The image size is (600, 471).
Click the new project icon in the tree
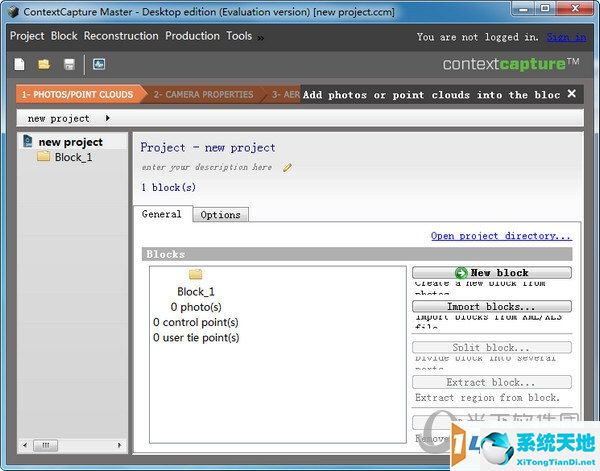tap(28, 141)
